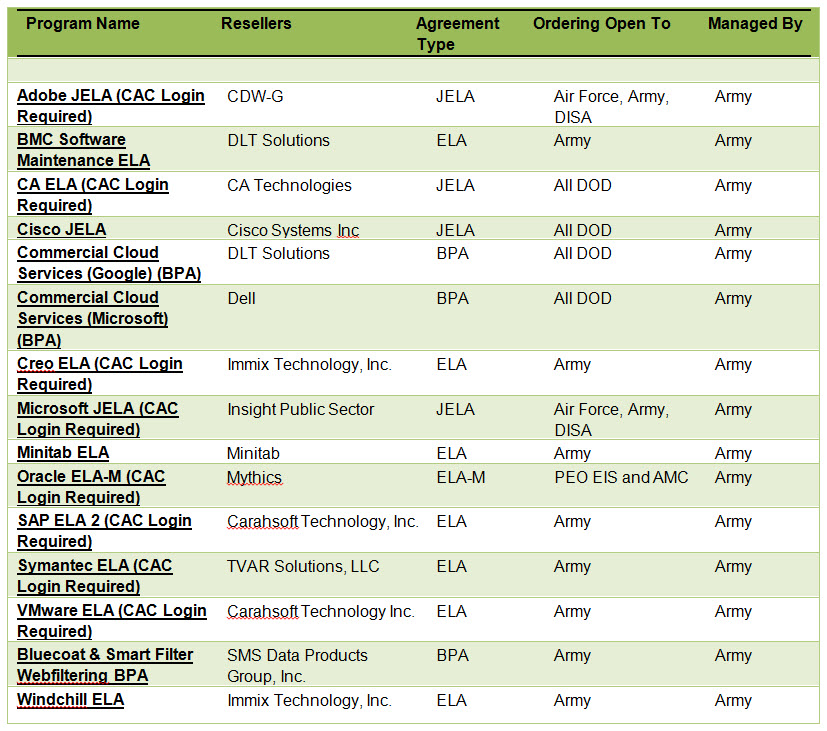Follow the CA ELA (CAC Login Required) link

pyautogui.click(x=93, y=195)
